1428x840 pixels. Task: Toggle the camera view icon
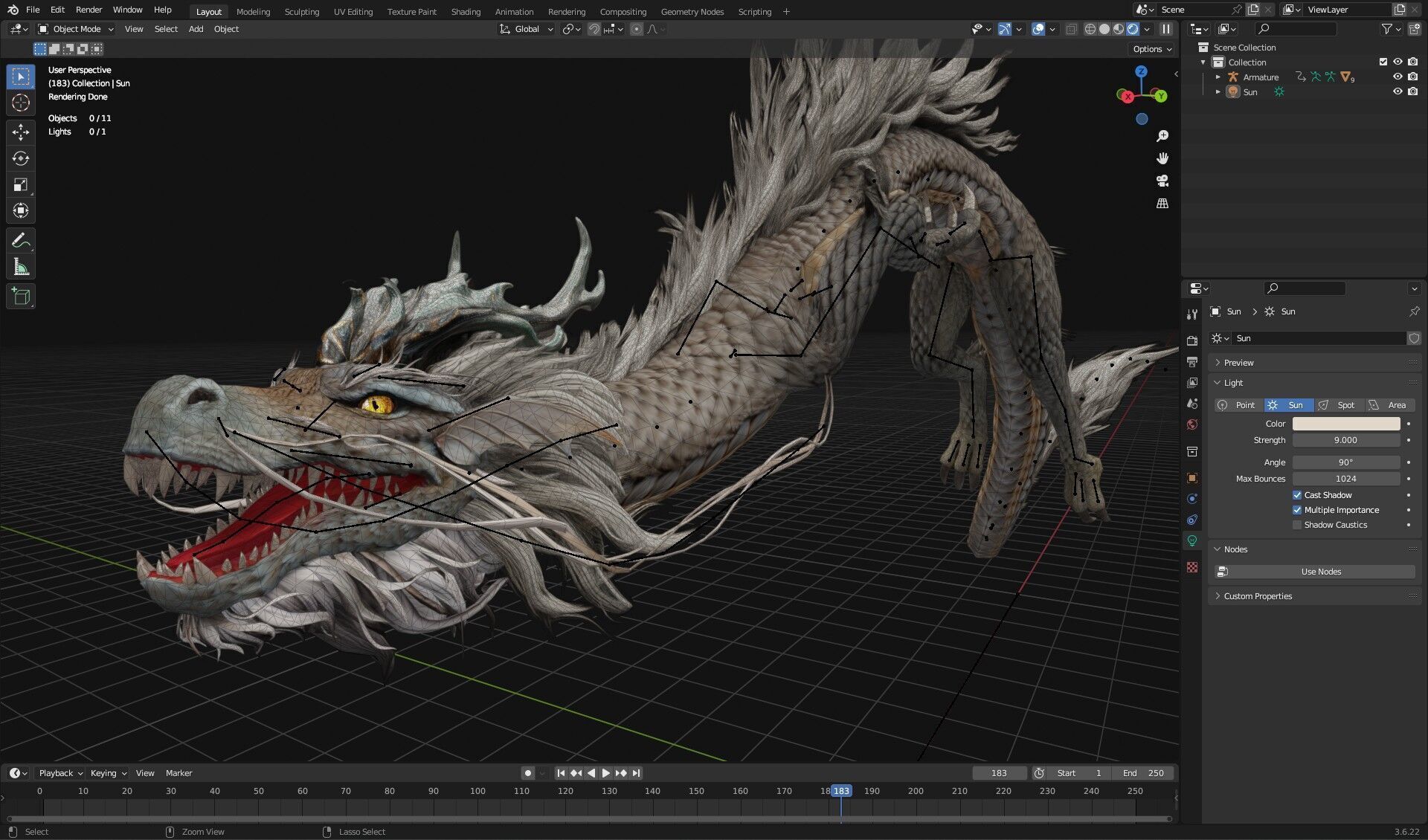pyautogui.click(x=1162, y=181)
